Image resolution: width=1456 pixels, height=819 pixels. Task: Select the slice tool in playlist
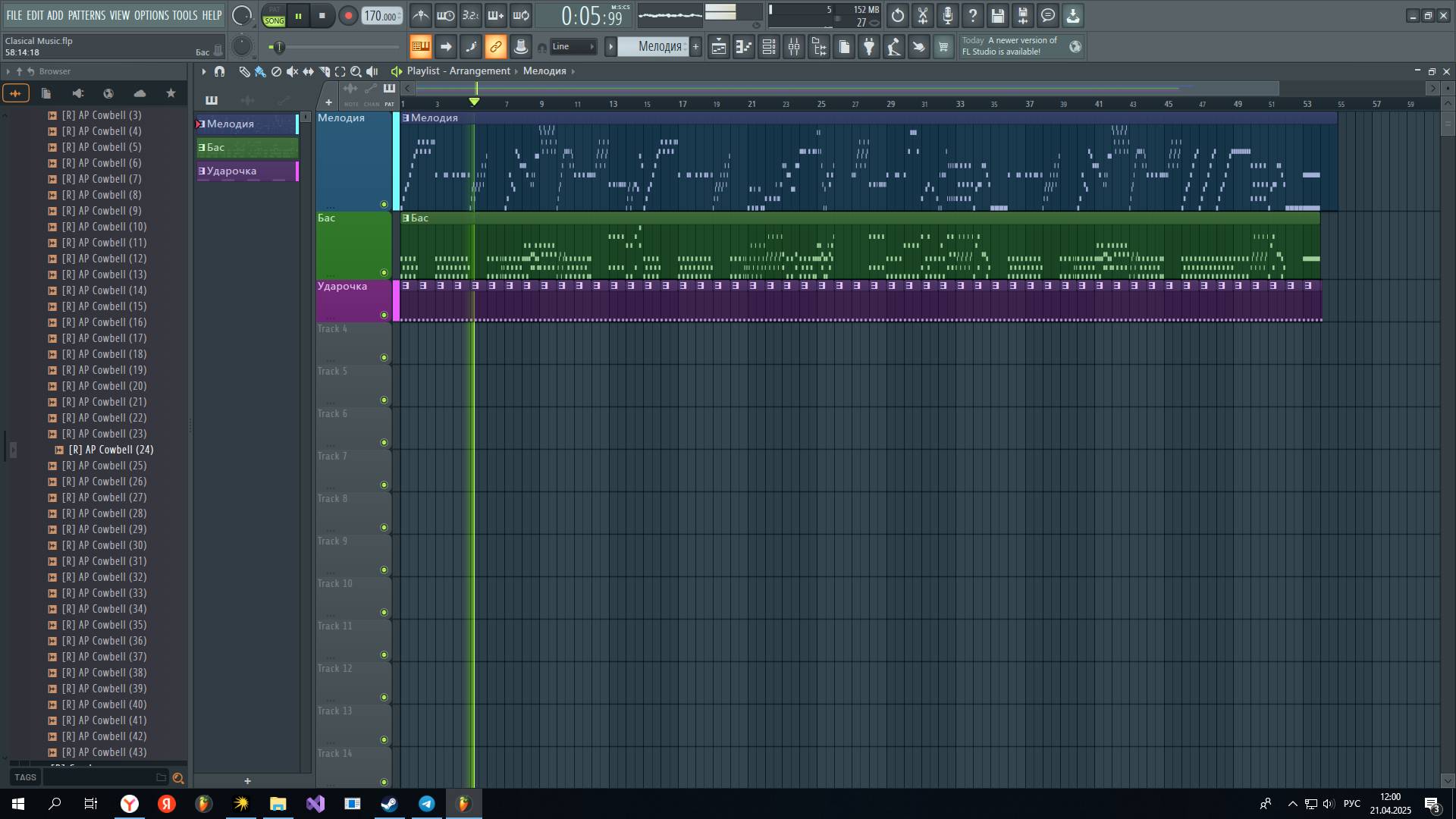point(324,71)
